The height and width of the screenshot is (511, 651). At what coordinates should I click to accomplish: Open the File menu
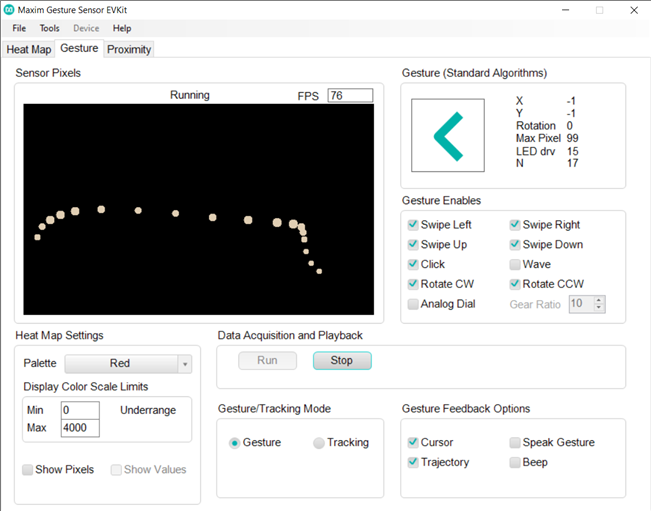[19, 28]
